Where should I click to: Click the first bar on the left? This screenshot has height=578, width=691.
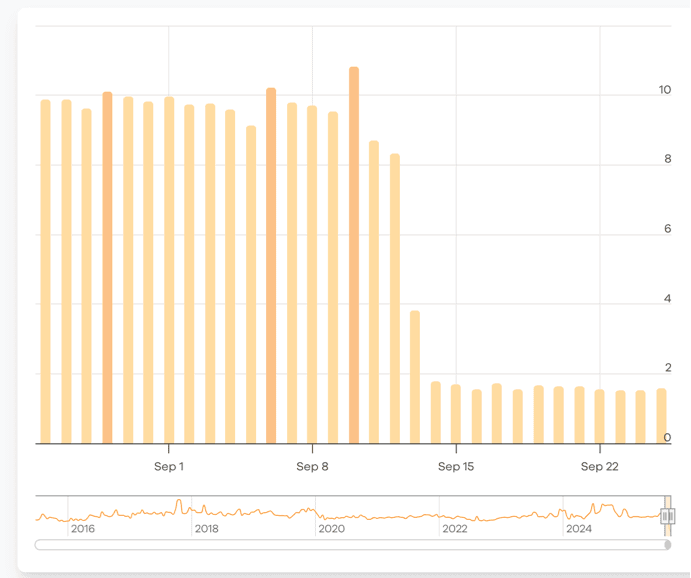click(45, 271)
